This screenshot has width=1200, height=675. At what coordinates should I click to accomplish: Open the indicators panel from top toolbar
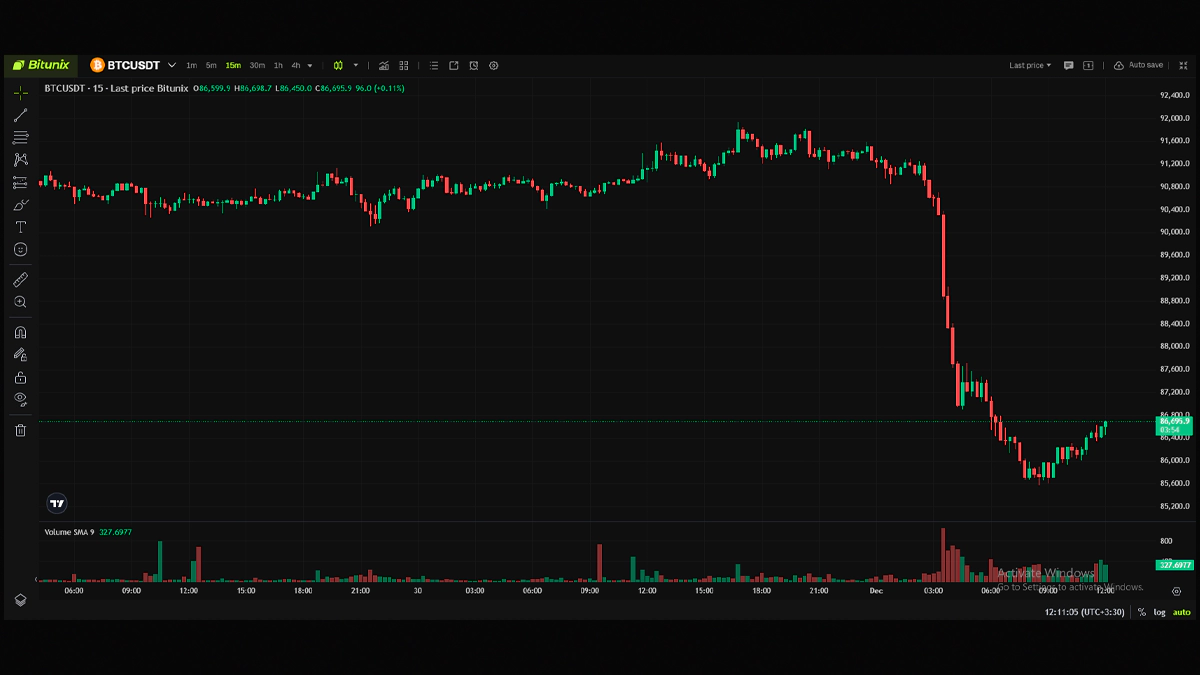(383, 66)
